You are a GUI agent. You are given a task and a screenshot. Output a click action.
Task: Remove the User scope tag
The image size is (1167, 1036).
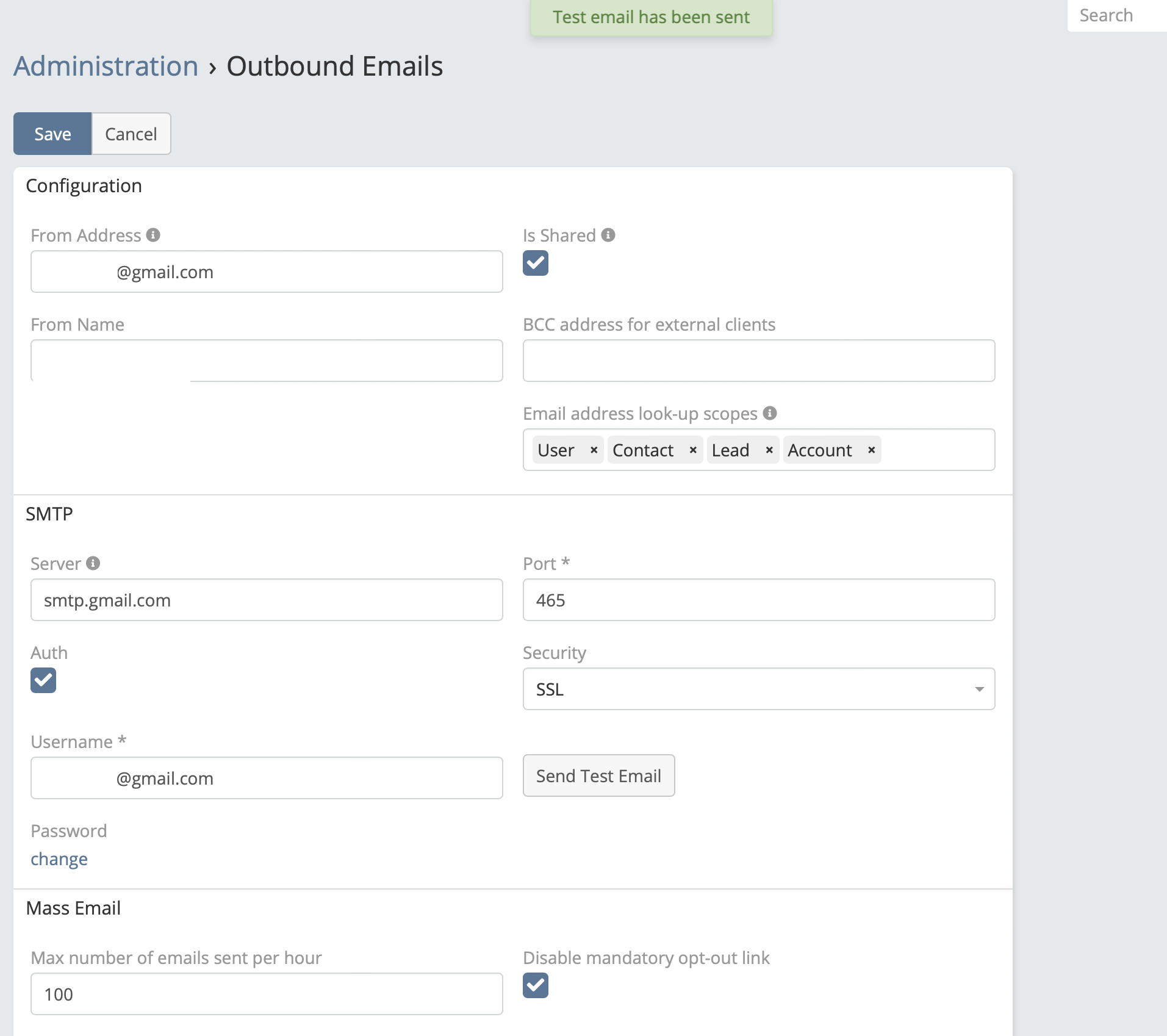(594, 450)
